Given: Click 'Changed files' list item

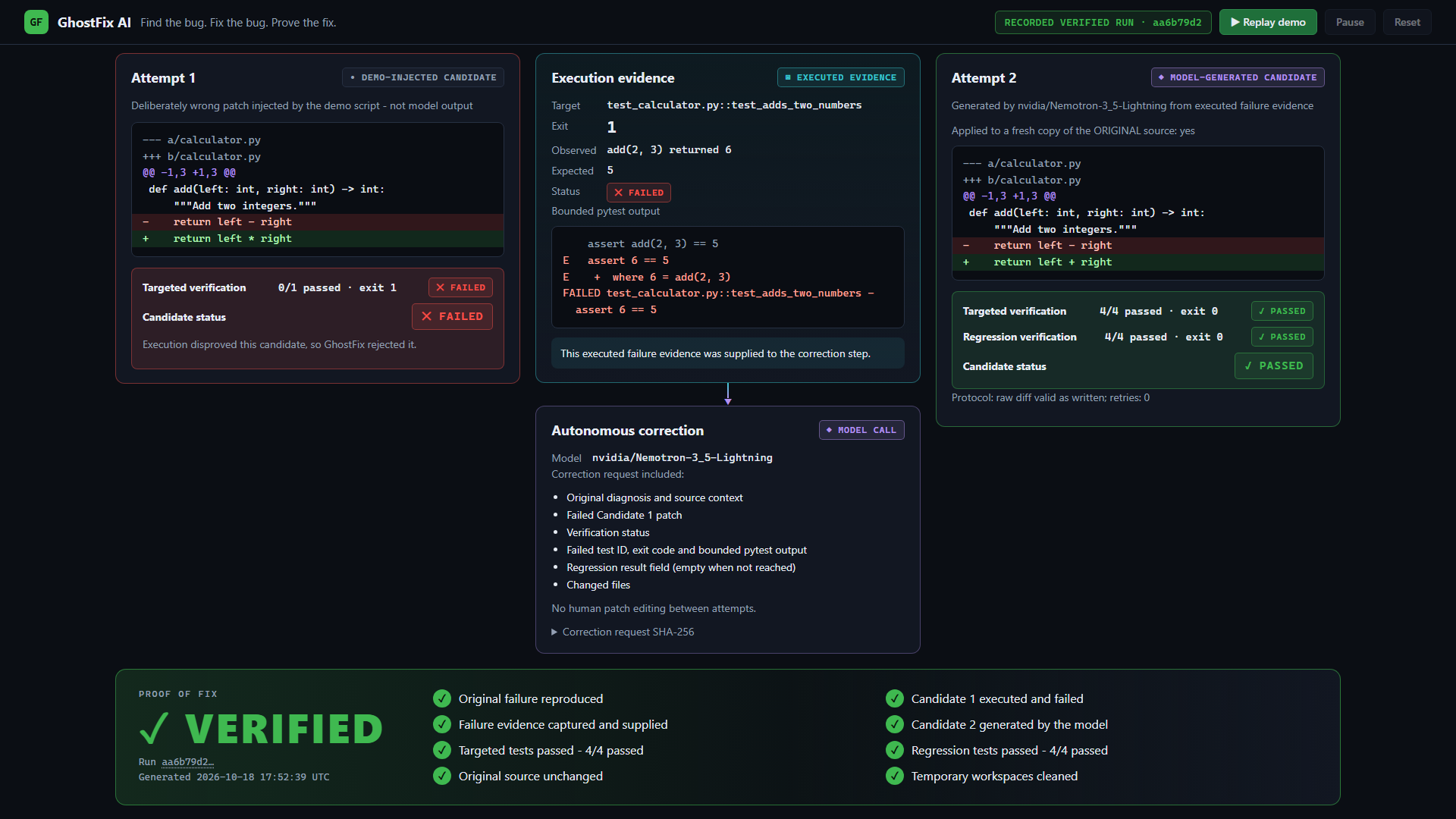Looking at the screenshot, I should (x=598, y=585).
